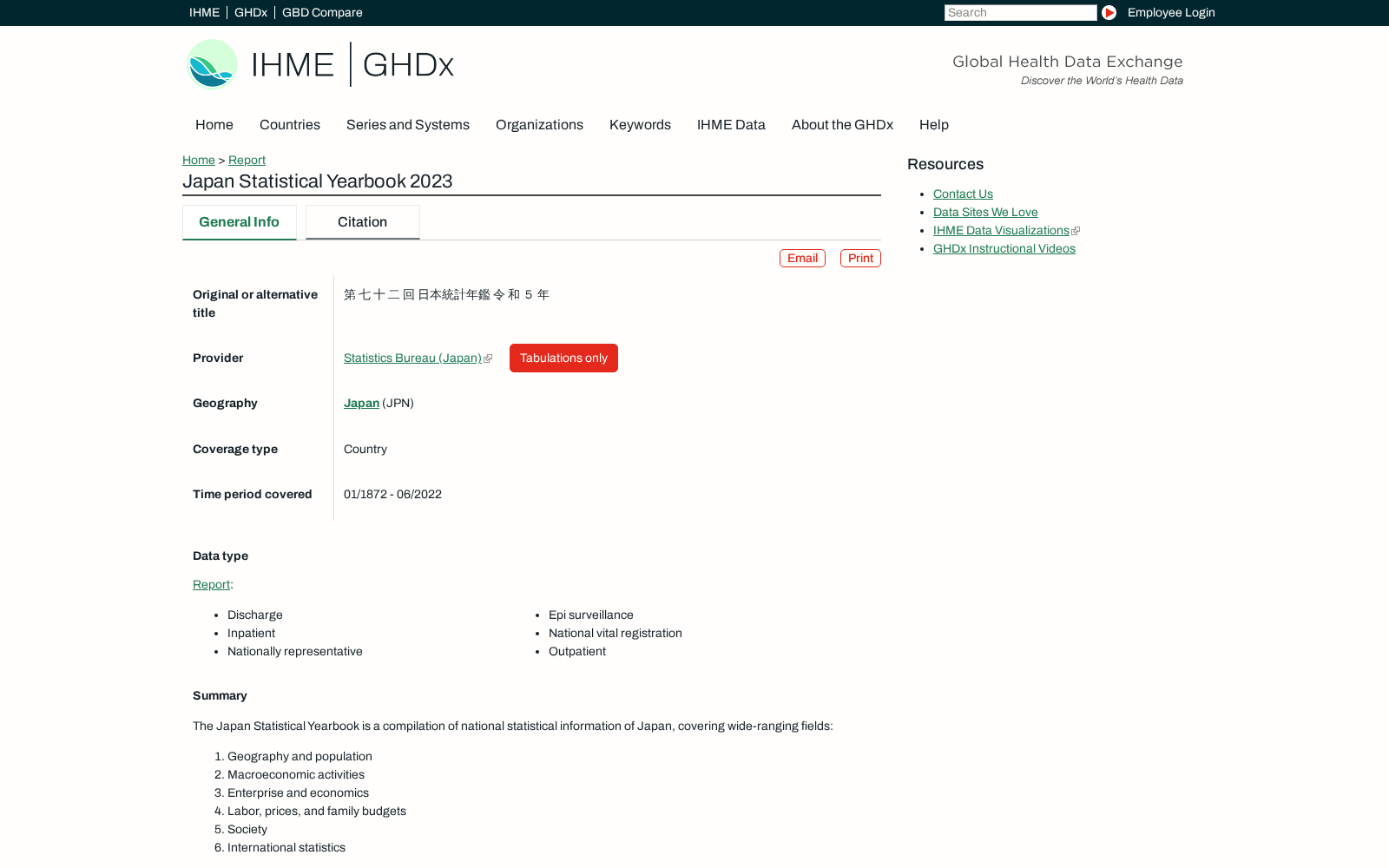
Task: Switch to the Citation tab
Action: pyautogui.click(x=363, y=222)
